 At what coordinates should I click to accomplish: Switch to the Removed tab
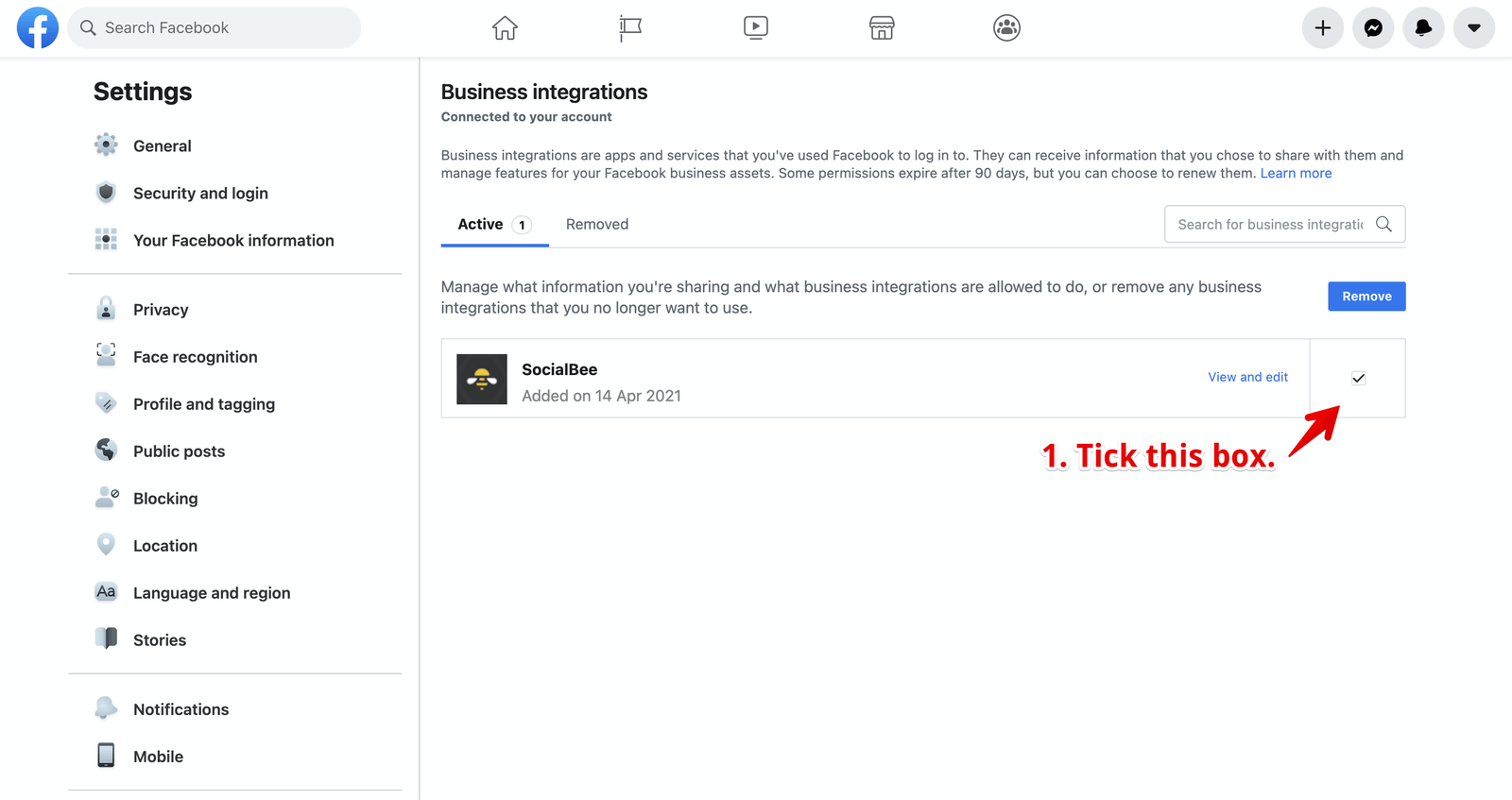[597, 225]
